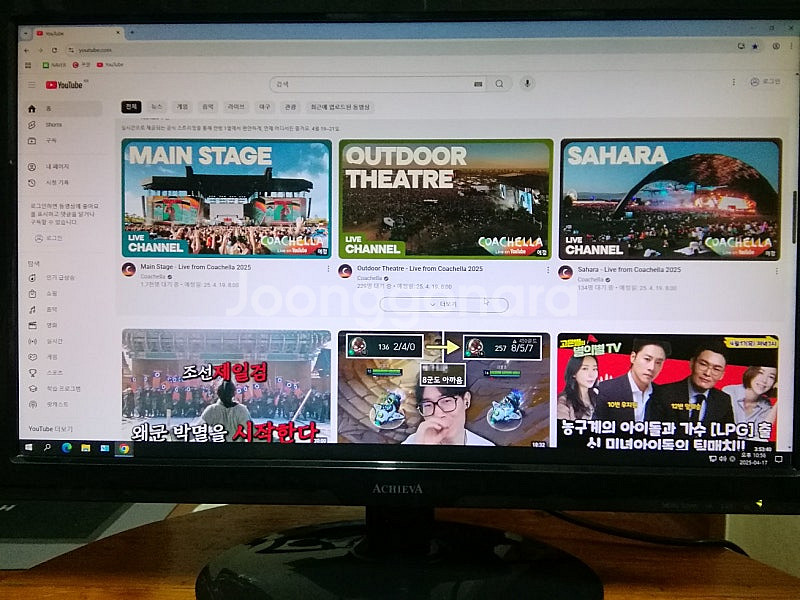Open the Windows Start menu
This screenshot has height=600, width=800.
[29, 447]
